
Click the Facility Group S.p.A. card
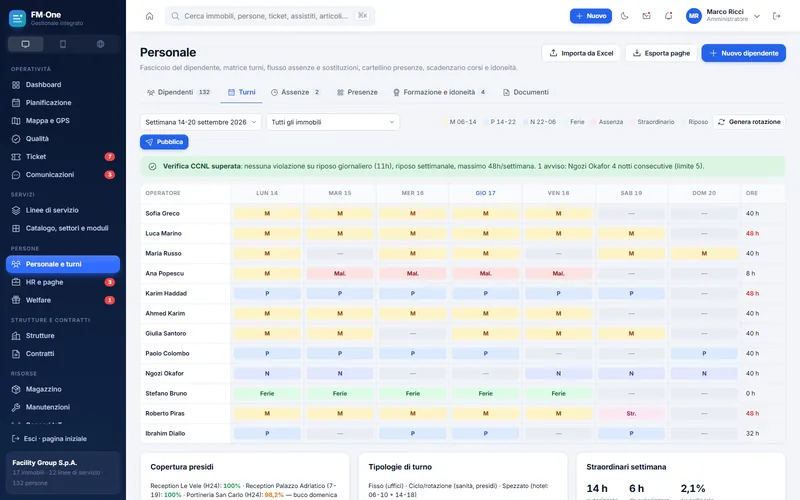tap(63, 472)
